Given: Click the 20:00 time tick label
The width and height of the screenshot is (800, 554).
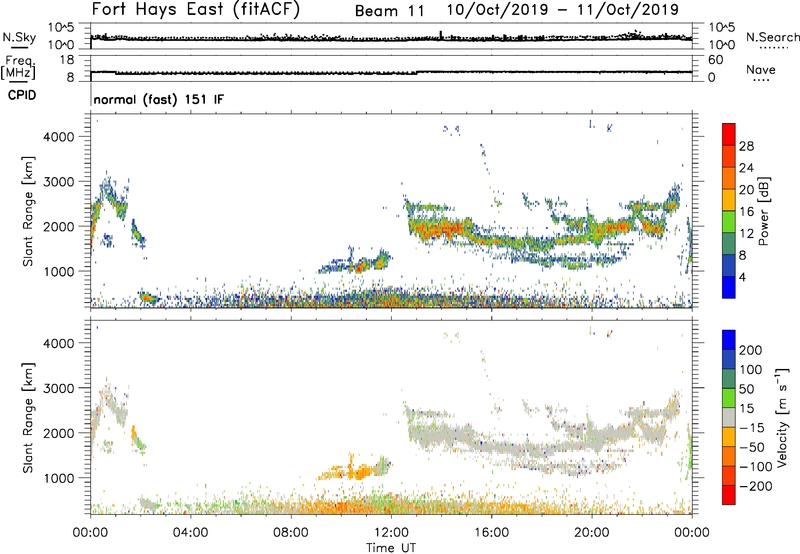Looking at the screenshot, I should point(591,533).
